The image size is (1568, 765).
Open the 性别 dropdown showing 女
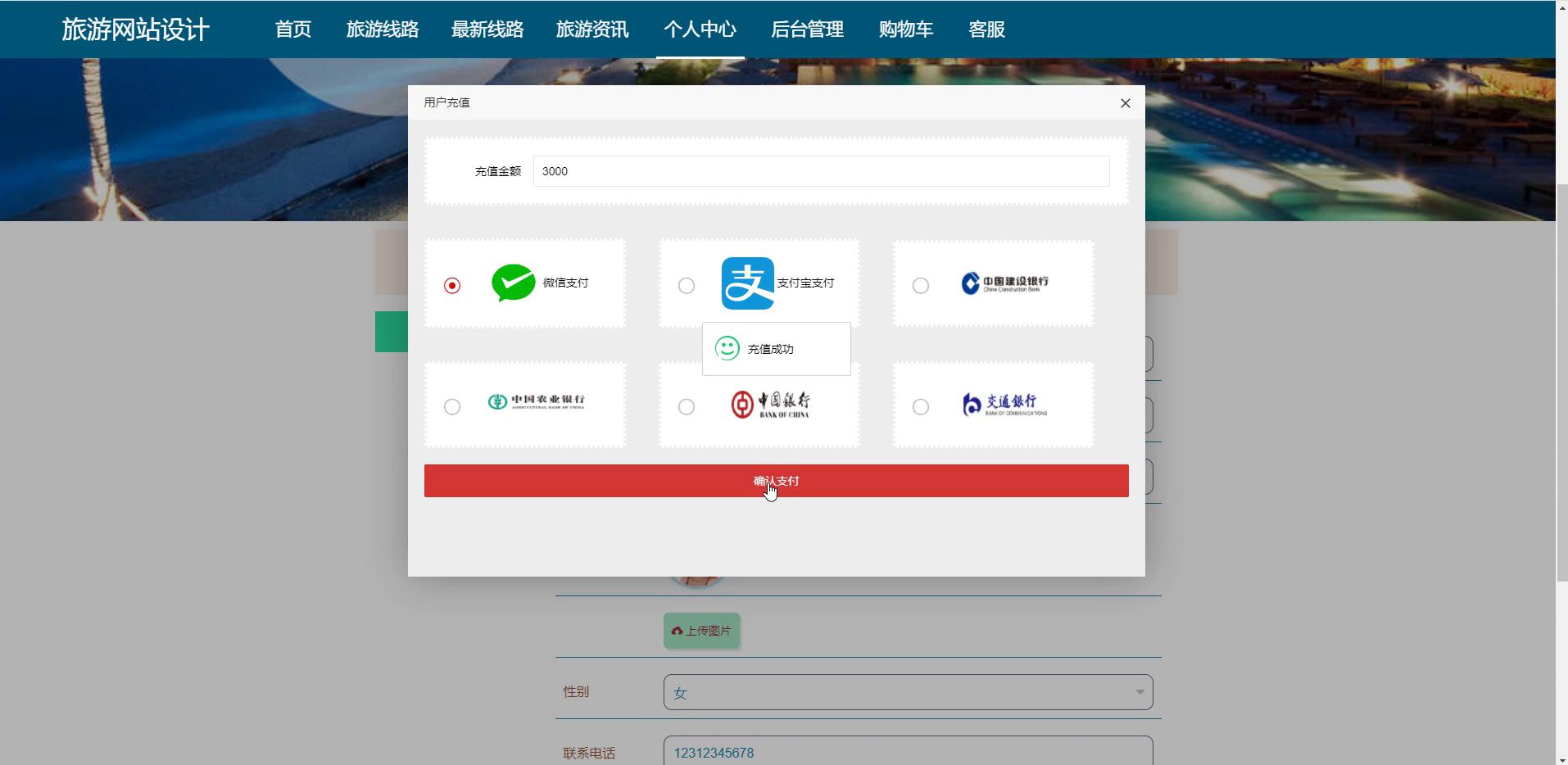tap(908, 692)
